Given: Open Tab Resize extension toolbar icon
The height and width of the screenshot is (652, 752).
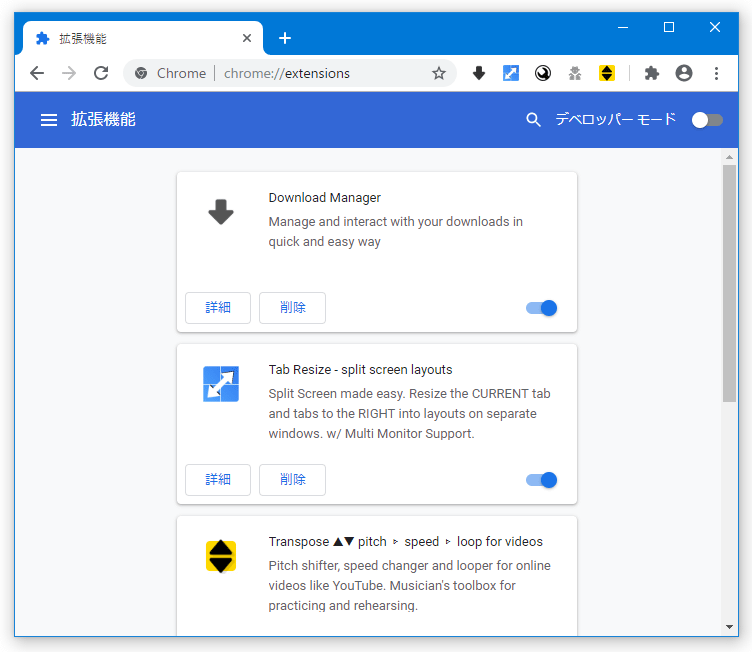Looking at the screenshot, I should coord(511,73).
